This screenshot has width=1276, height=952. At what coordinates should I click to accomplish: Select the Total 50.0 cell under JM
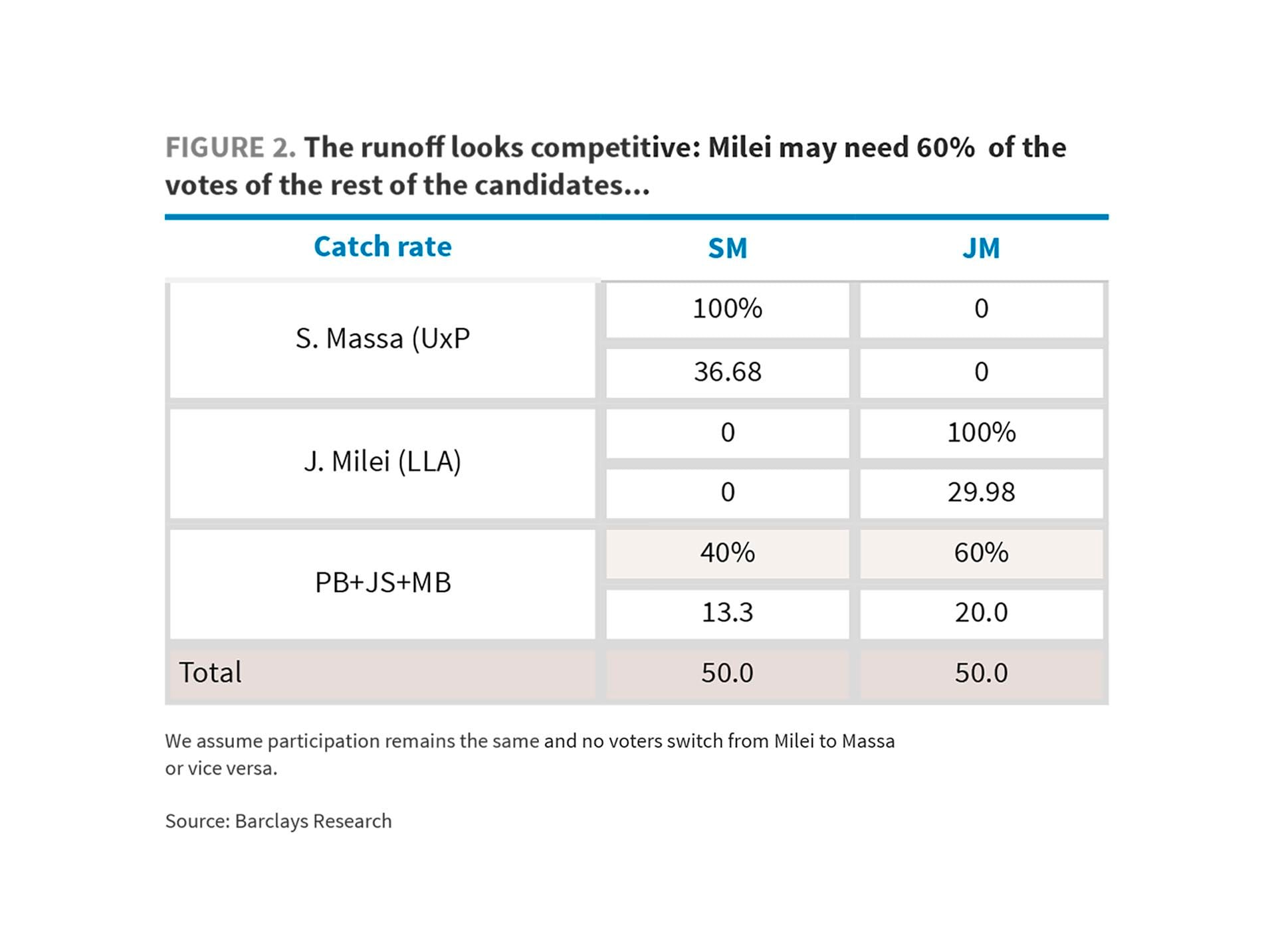pyautogui.click(x=981, y=673)
